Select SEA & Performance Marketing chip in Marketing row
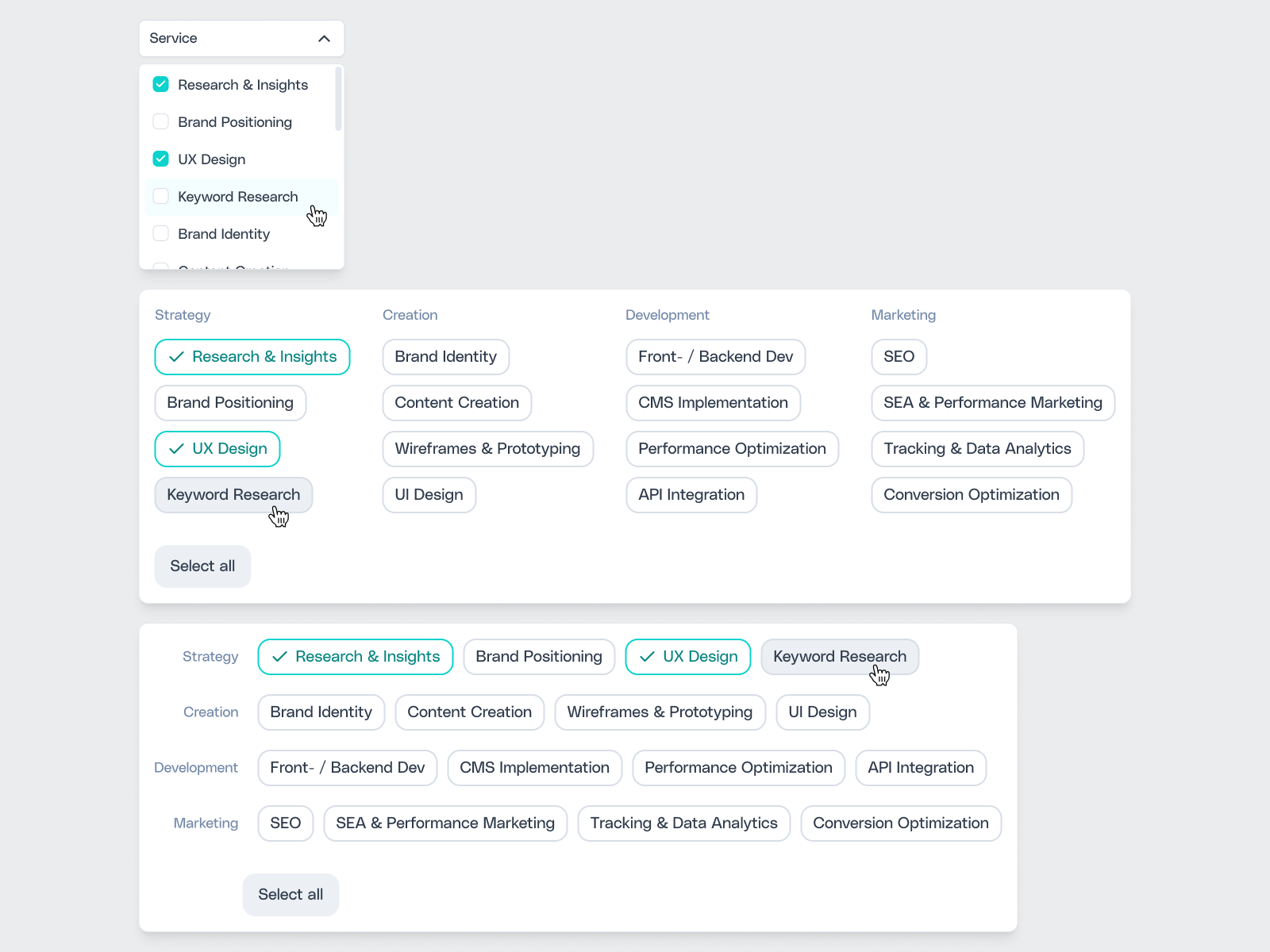1270x952 pixels. point(445,823)
